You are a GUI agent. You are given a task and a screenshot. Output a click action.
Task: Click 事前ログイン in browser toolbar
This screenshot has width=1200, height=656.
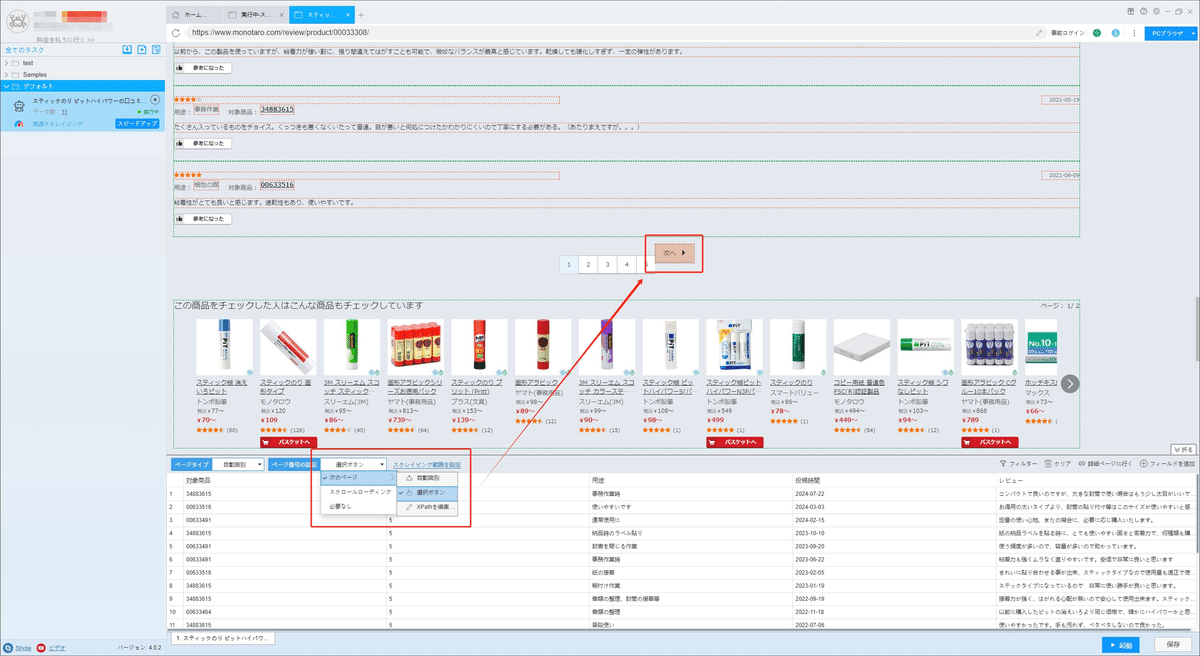[x=1067, y=33]
